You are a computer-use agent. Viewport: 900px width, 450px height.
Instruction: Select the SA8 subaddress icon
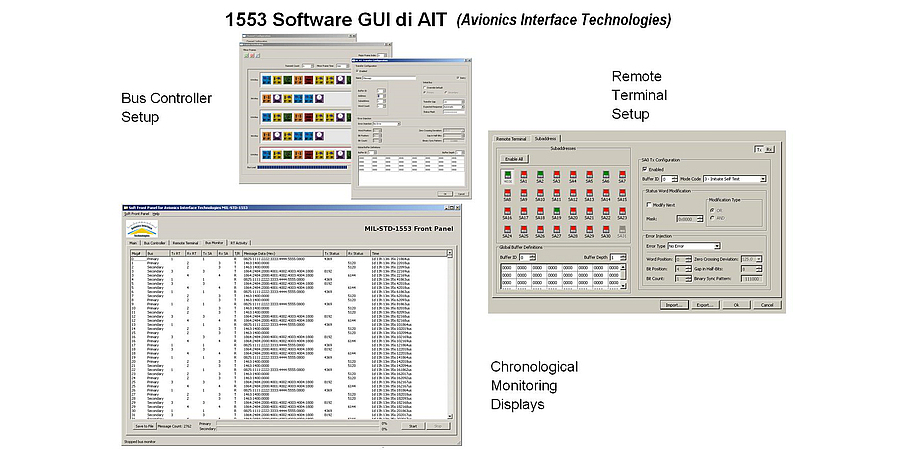pyautogui.click(x=507, y=195)
